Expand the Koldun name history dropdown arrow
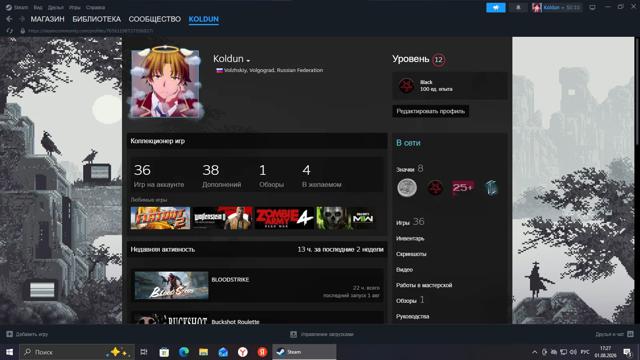 248,60
